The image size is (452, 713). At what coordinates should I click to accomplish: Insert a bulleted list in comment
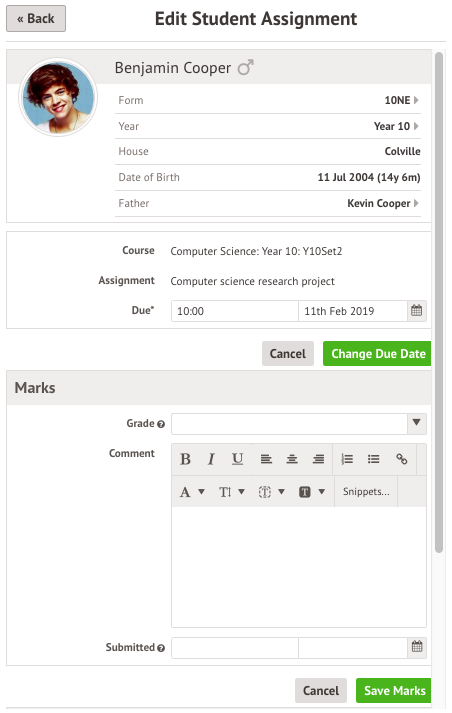pyautogui.click(x=373, y=459)
